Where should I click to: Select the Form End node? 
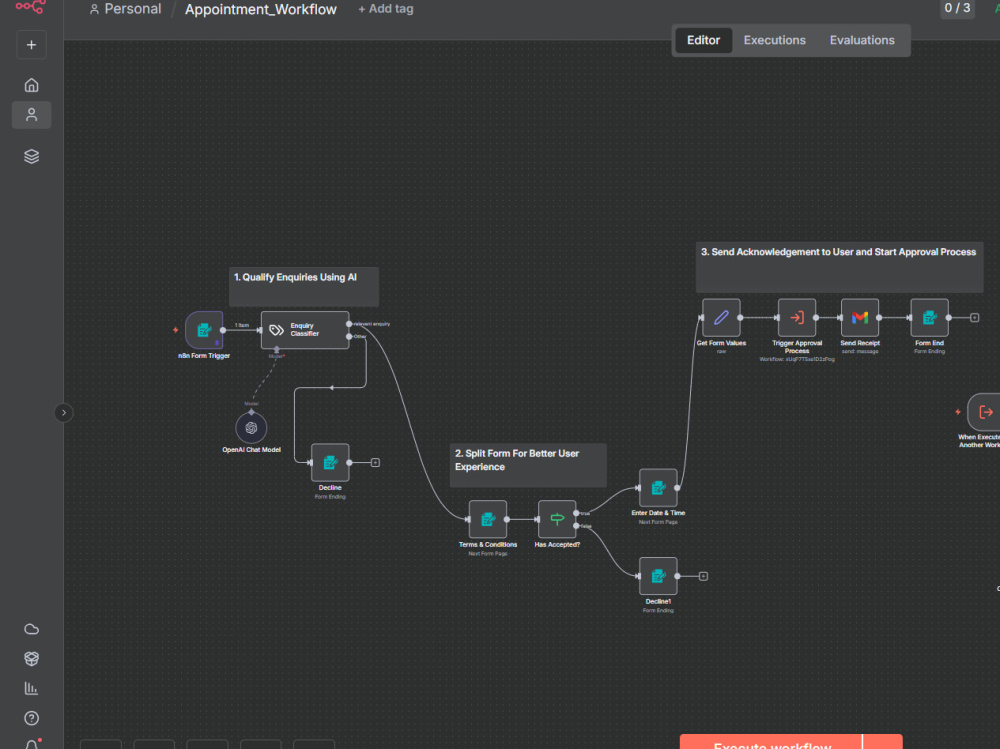click(x=929, y=318)
